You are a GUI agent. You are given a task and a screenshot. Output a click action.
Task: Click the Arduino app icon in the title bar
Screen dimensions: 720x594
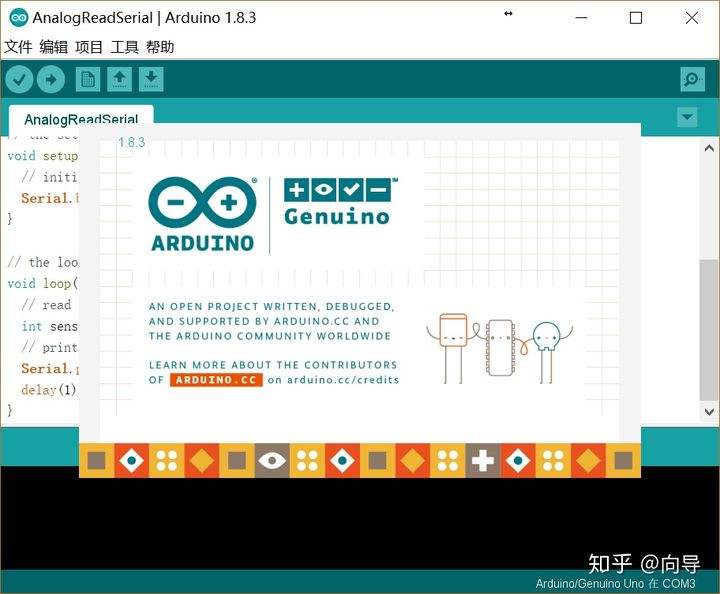pyautogui.click(x=18, y=18)
